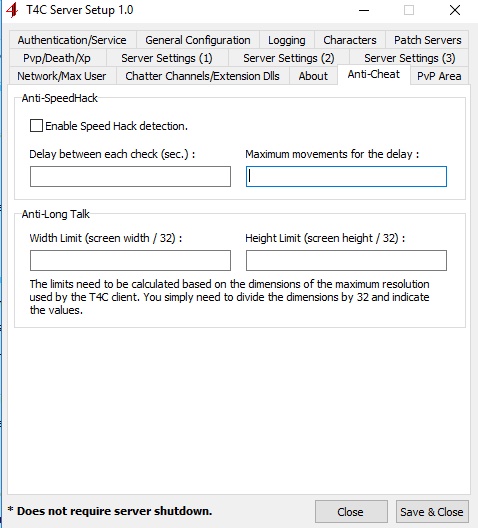Viewport: 478px width, 528px height.
Task: Click the Save & Close button
Action: (x=432, y=512)
